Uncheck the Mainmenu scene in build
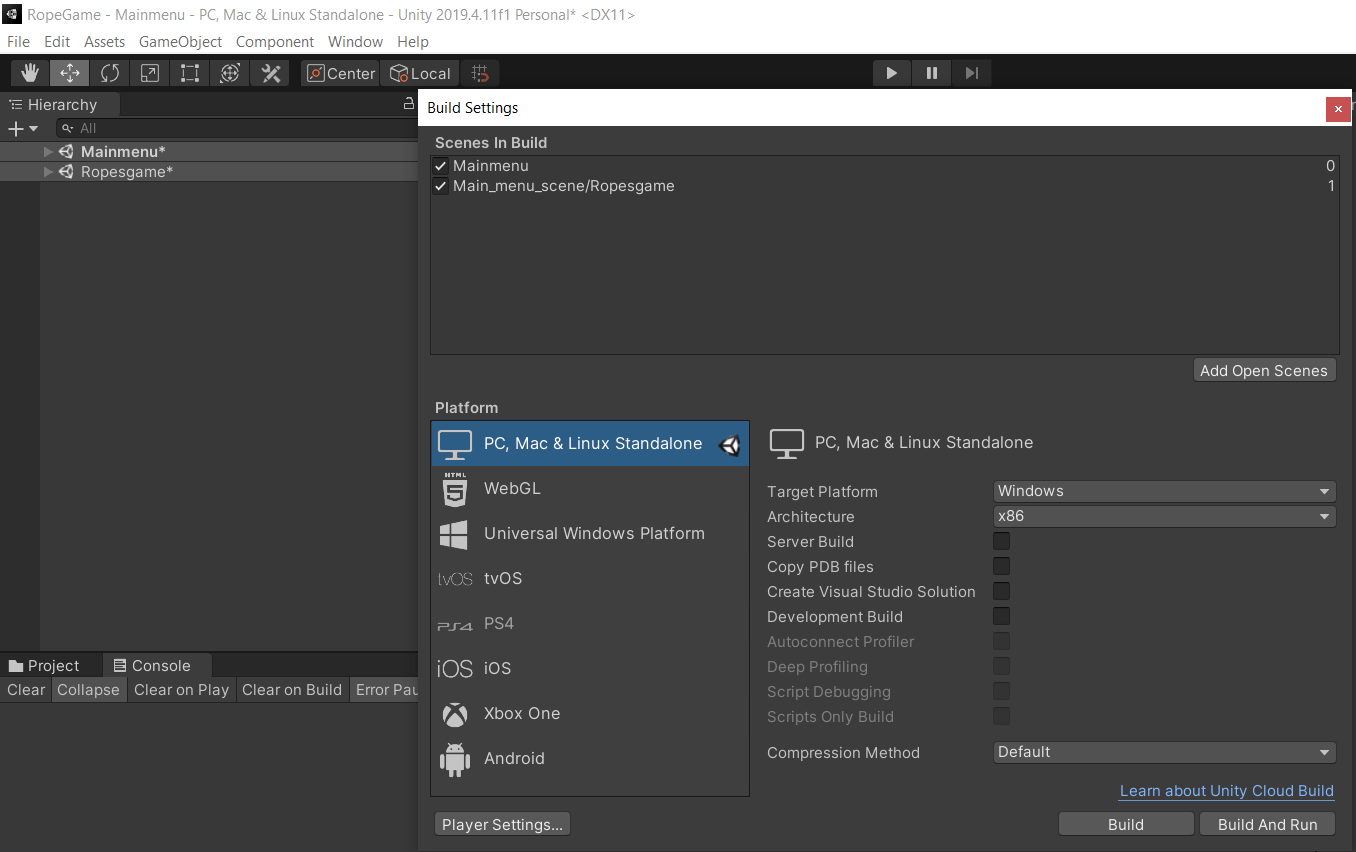Viewport: 1356px width, 852px height. [x=440, y=166]
